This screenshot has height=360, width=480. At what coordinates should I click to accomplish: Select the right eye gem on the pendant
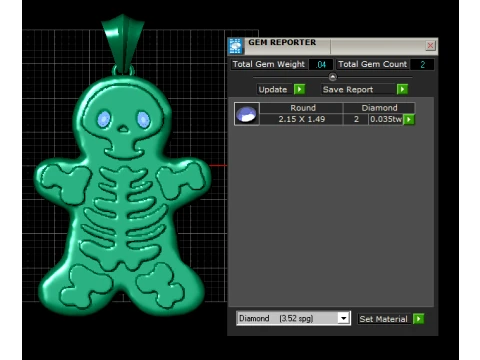coord(144,120)
